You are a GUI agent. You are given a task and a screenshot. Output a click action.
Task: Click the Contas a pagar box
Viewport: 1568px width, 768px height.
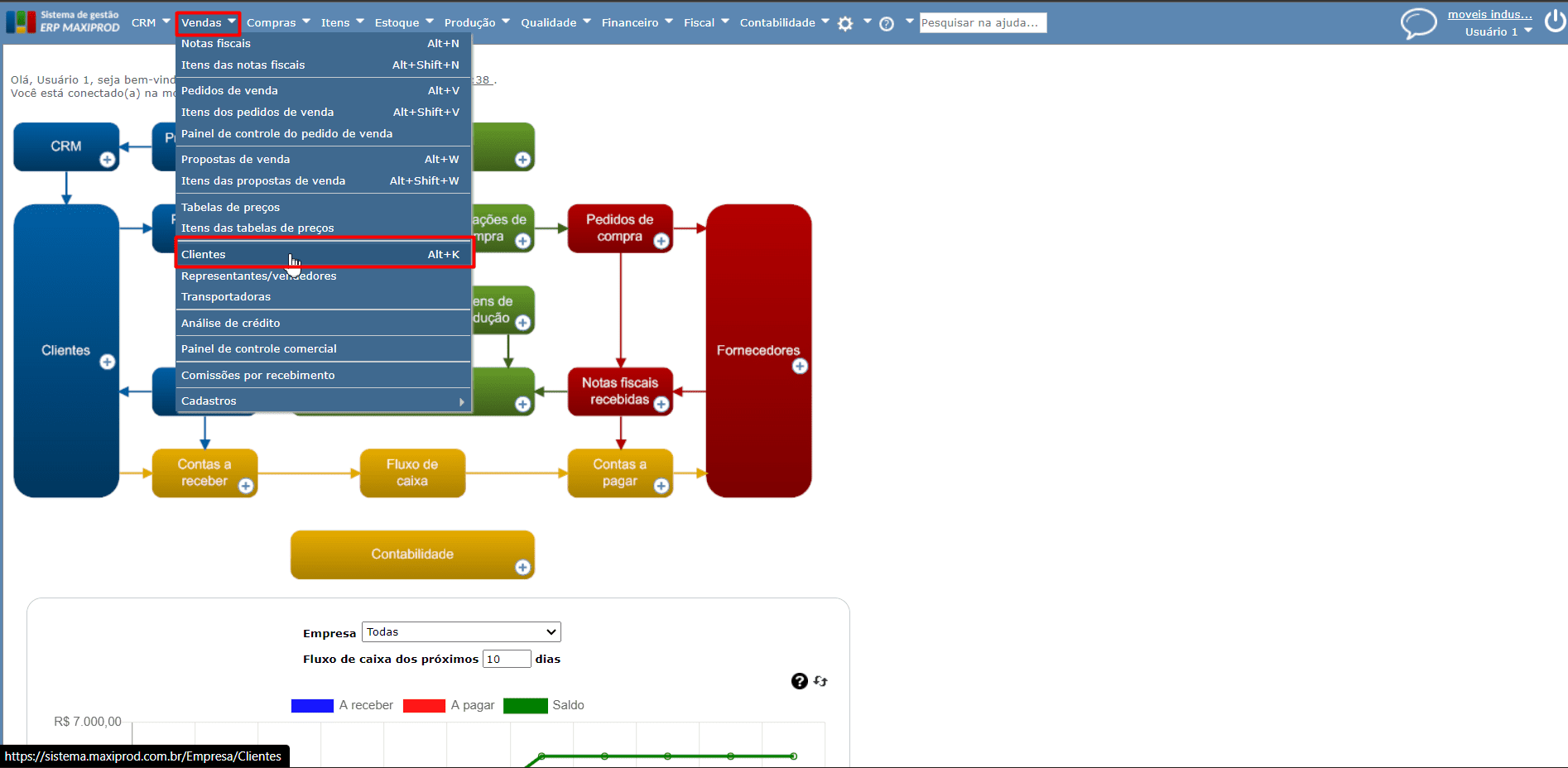tap(620, 473)
